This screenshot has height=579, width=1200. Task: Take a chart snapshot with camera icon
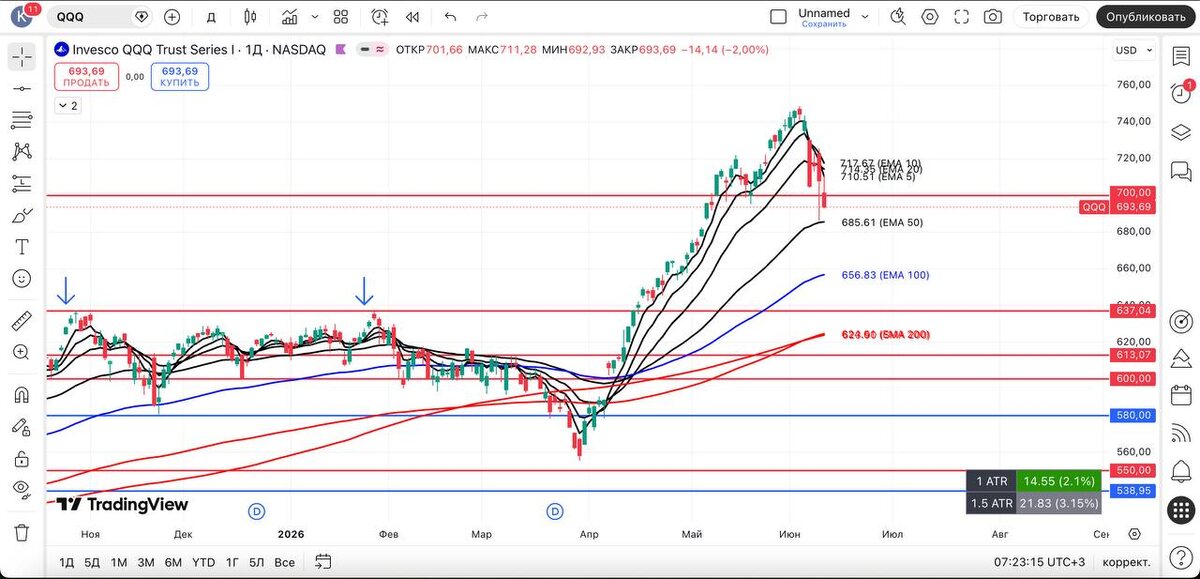tap(992, 17)
